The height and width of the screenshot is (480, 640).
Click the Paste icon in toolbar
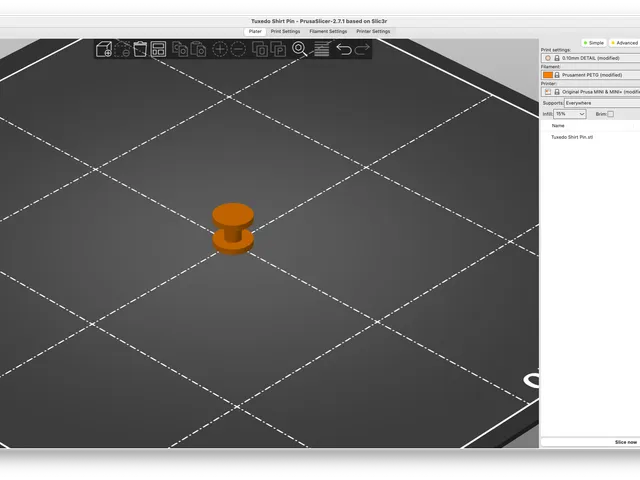(x=198, y=49)
